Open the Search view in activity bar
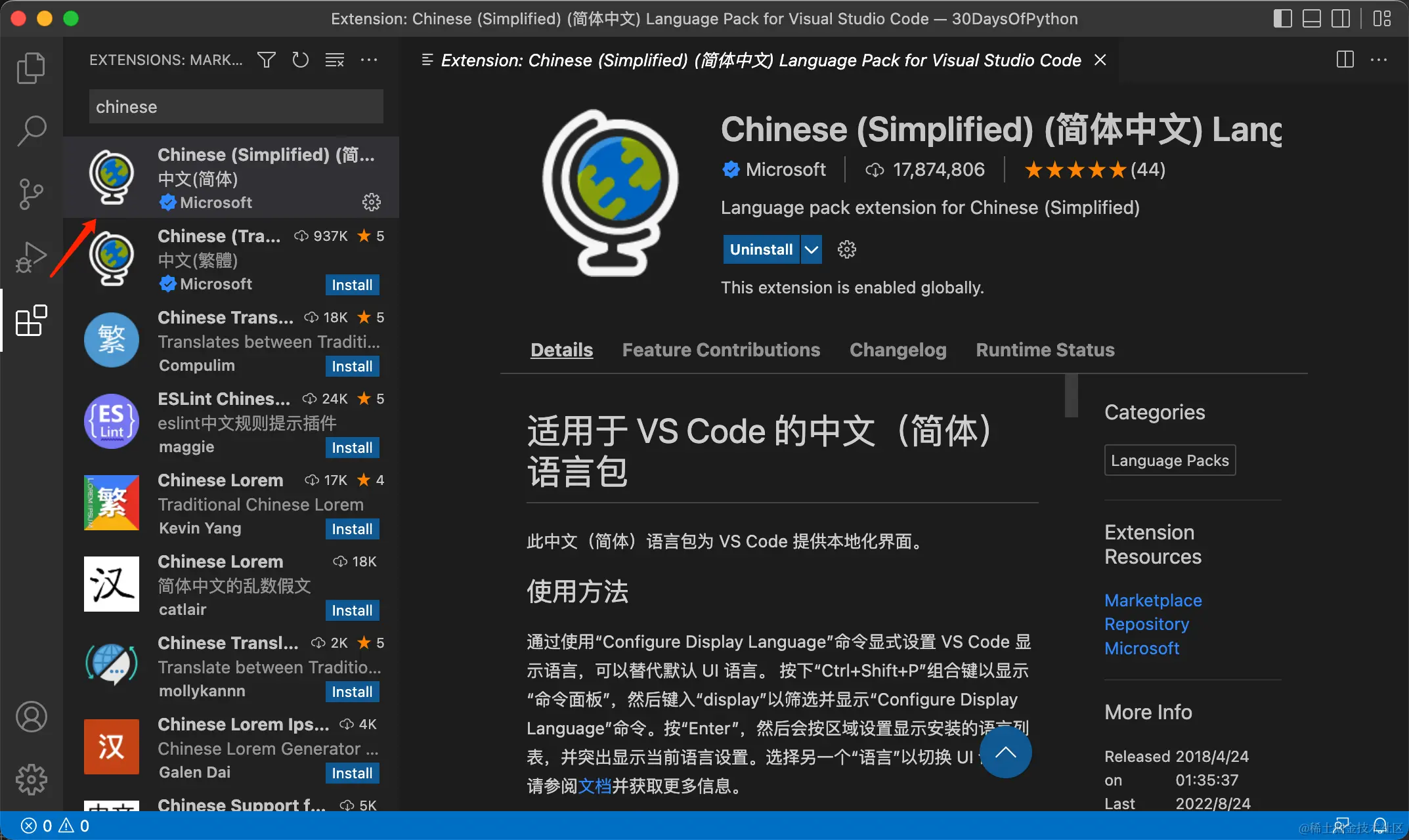The image size is (1409, 840). point(31,131)
